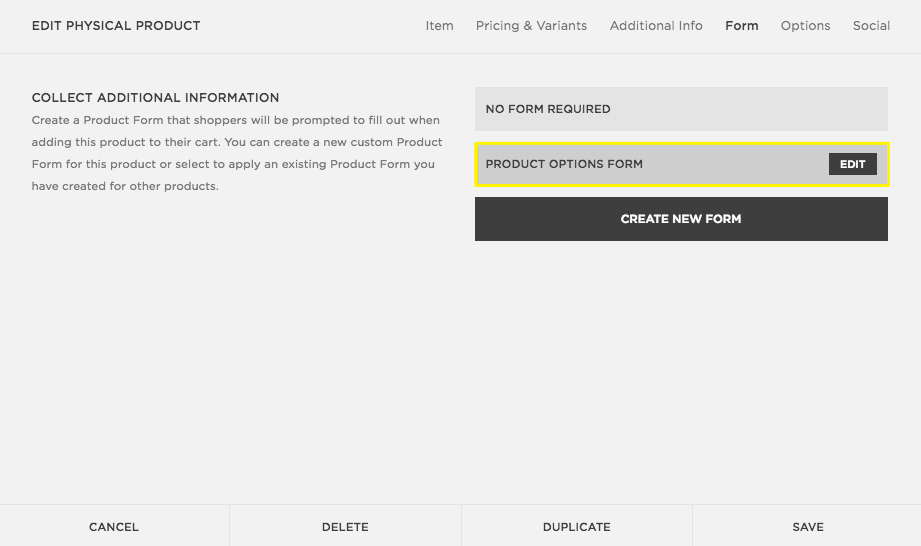Viewport: 921px width, 546px height.
Task: Click empty area beneath Create New Form button
Action: tap(681, 360)
